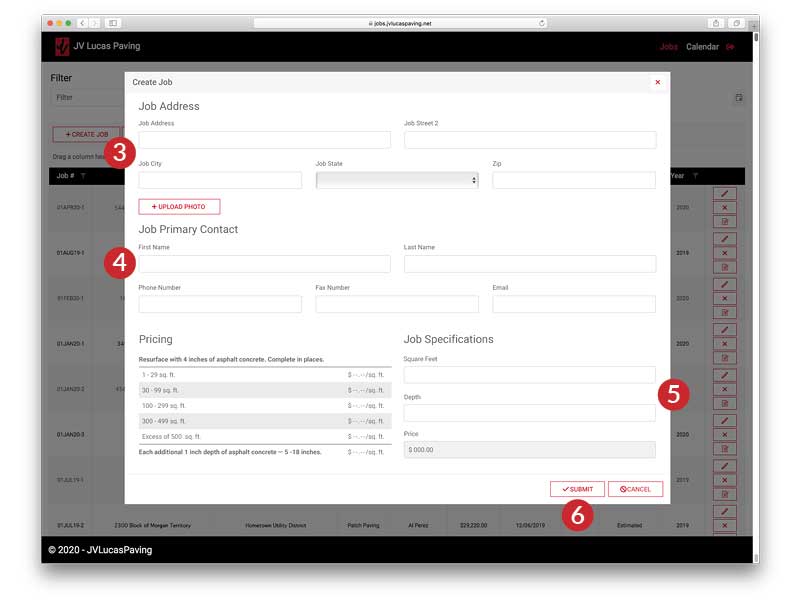Click the + CREATE JOB button
The image size is (800, 600).
click(x=85, y=133)
